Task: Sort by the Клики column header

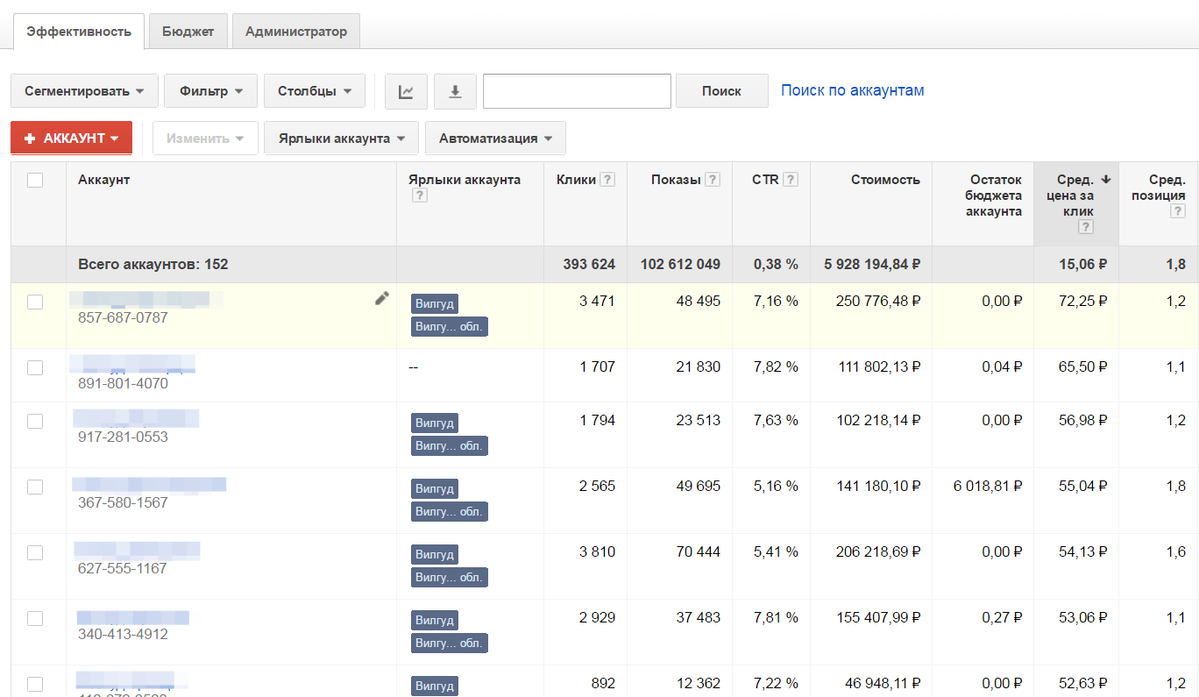Action: 576,180
